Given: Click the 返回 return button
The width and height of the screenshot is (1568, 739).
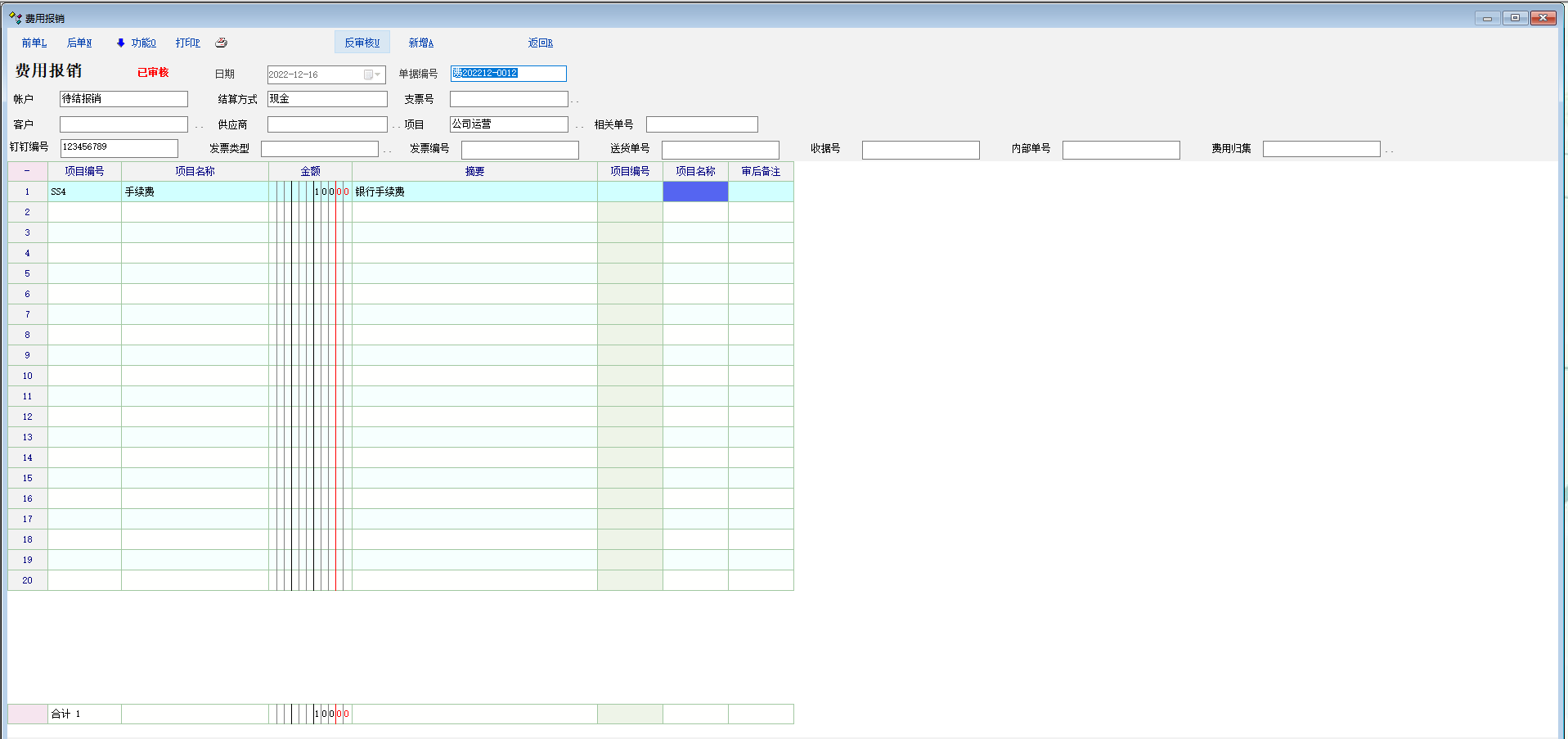Looking at the screenshot, I should 540,43.
